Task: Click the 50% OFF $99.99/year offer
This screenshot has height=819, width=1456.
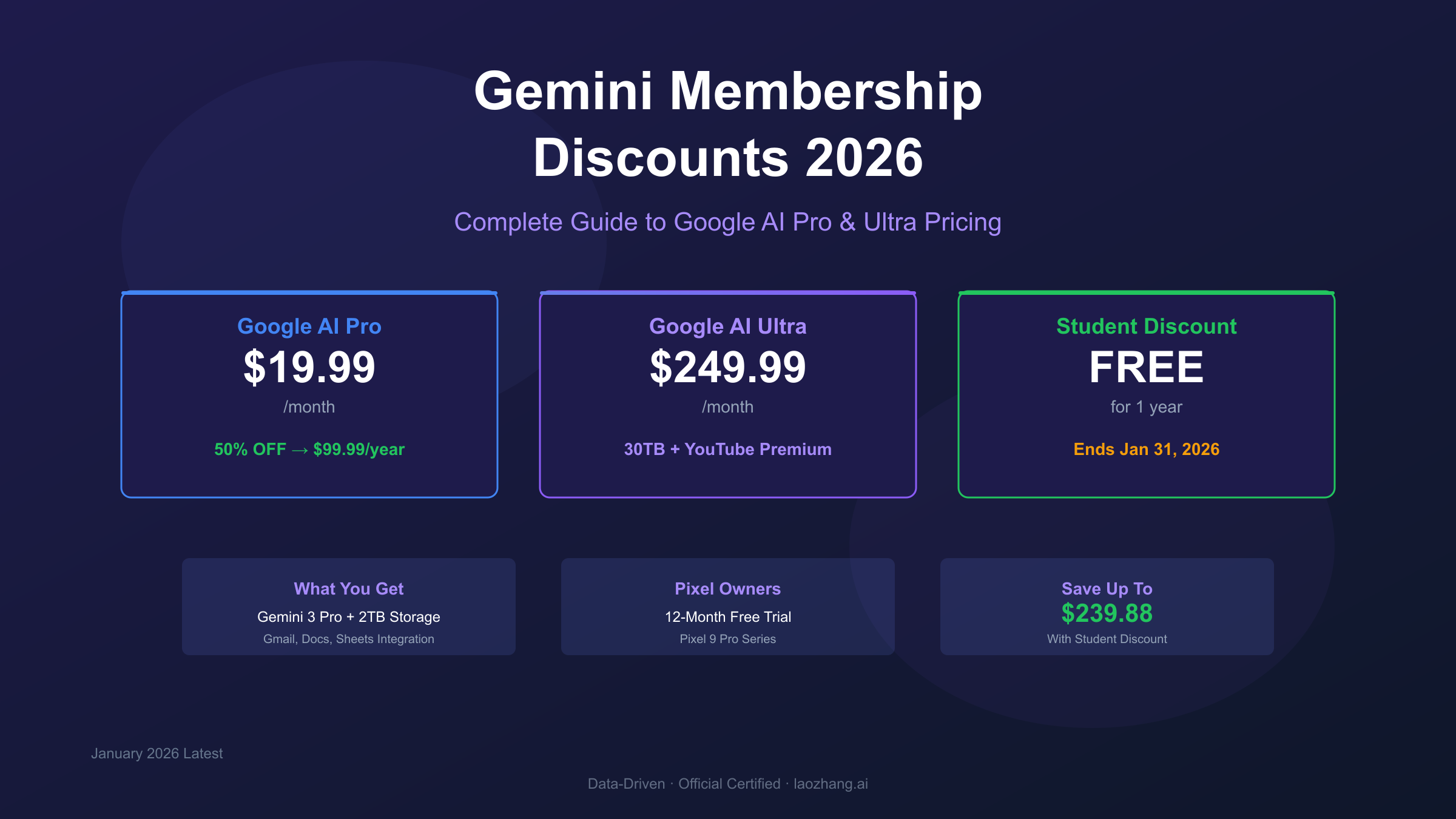Action: pos(309,450)
